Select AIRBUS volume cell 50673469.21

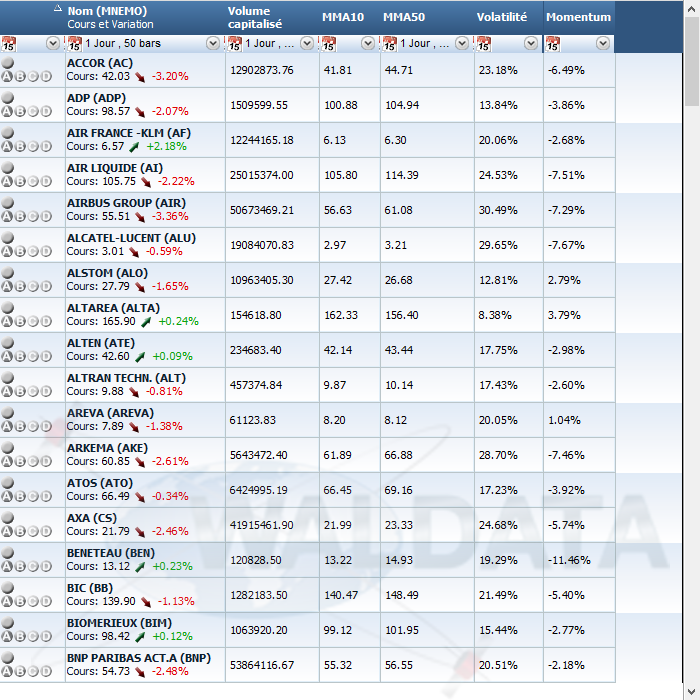tap(262, 210)
